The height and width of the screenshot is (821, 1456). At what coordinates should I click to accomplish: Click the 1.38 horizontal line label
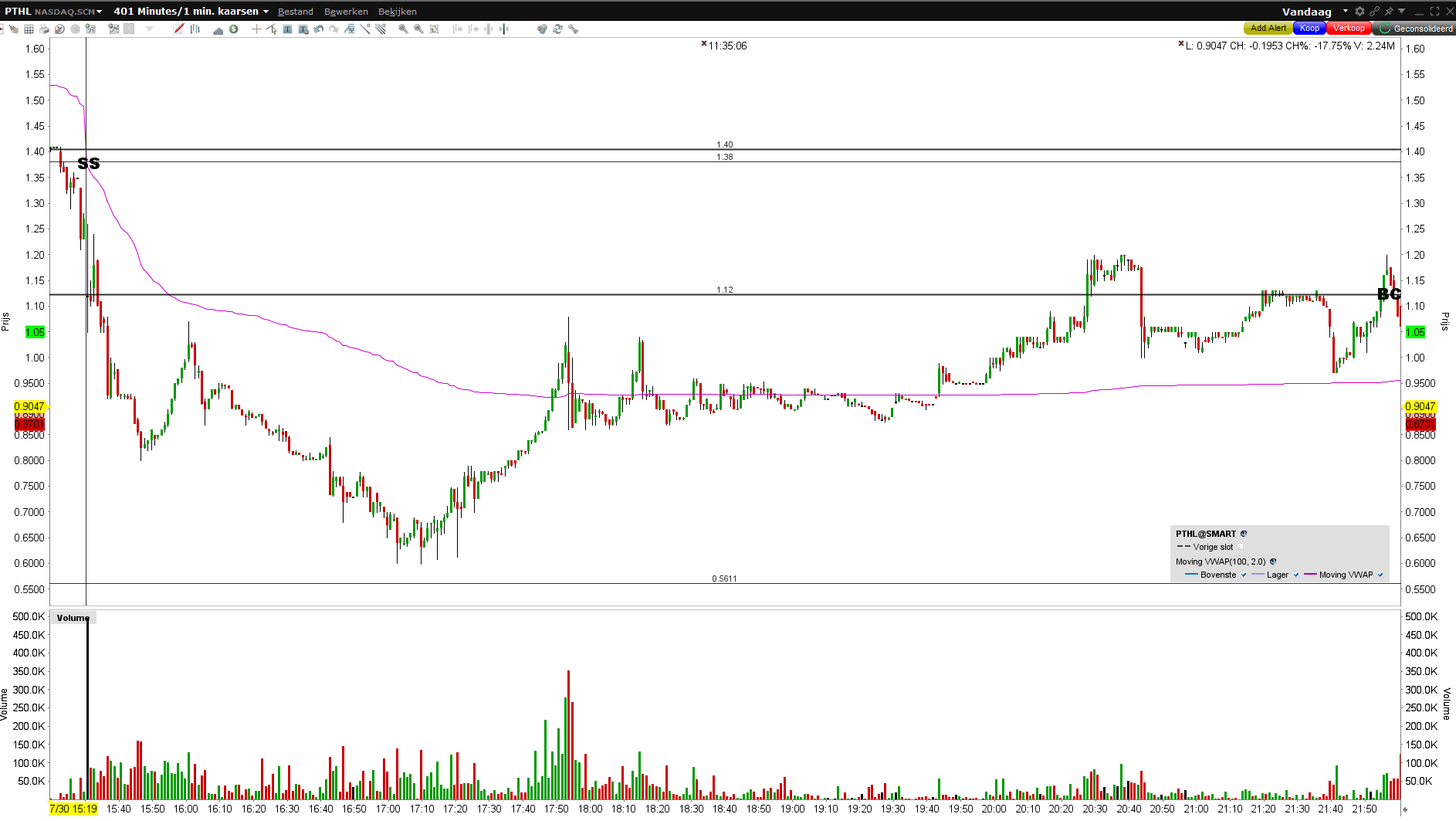click(724, 157)
